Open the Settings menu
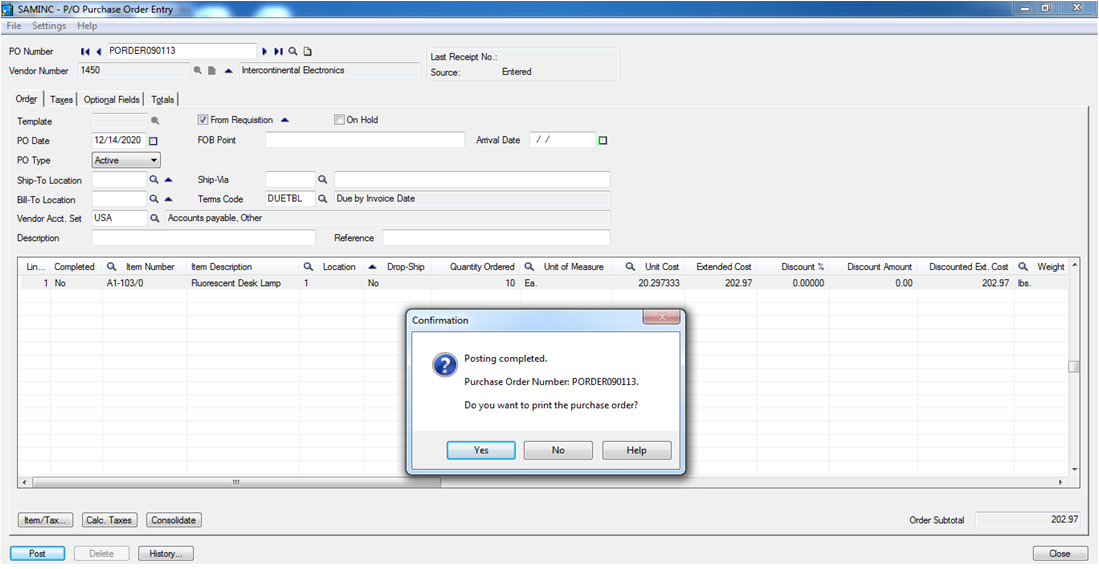The image size is (1099, 569). point(49,25)
